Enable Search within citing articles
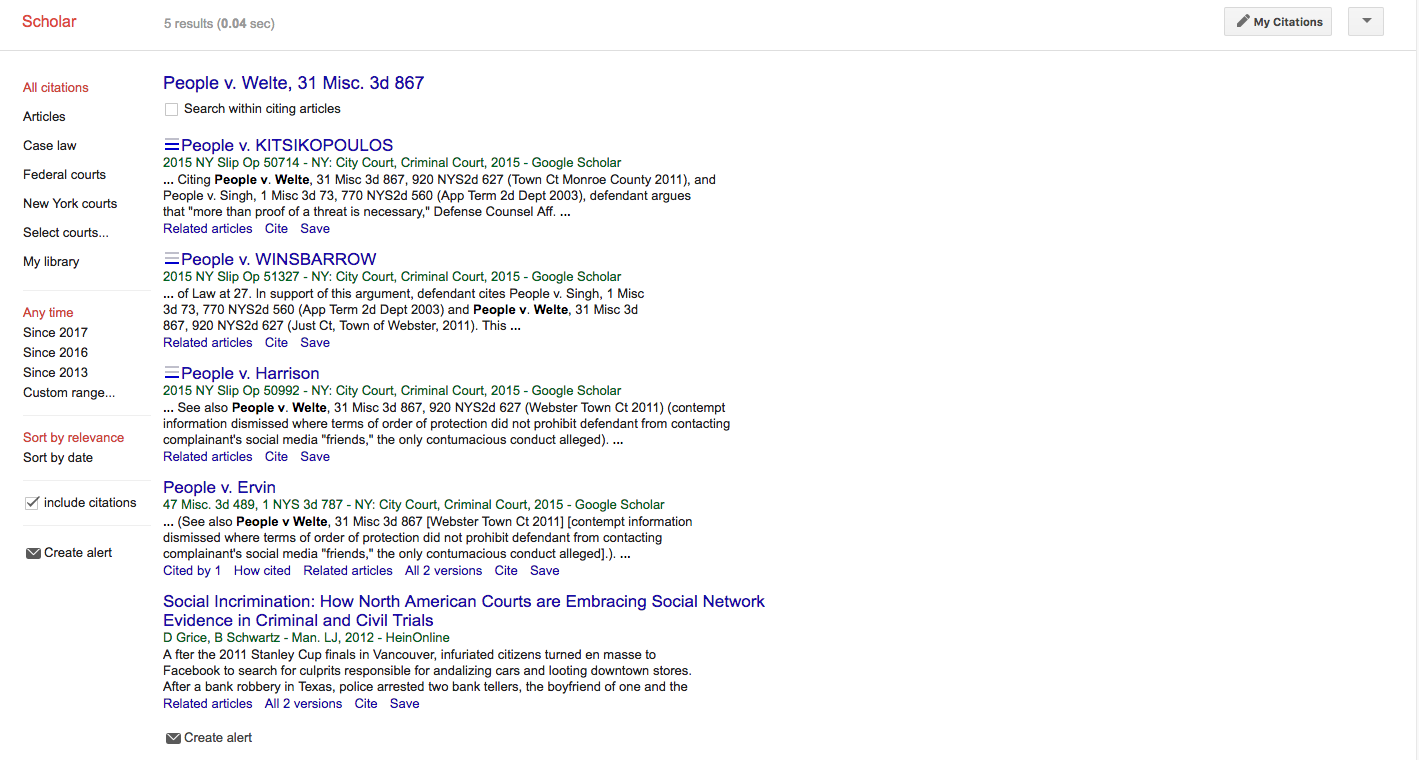 [171, 109]
